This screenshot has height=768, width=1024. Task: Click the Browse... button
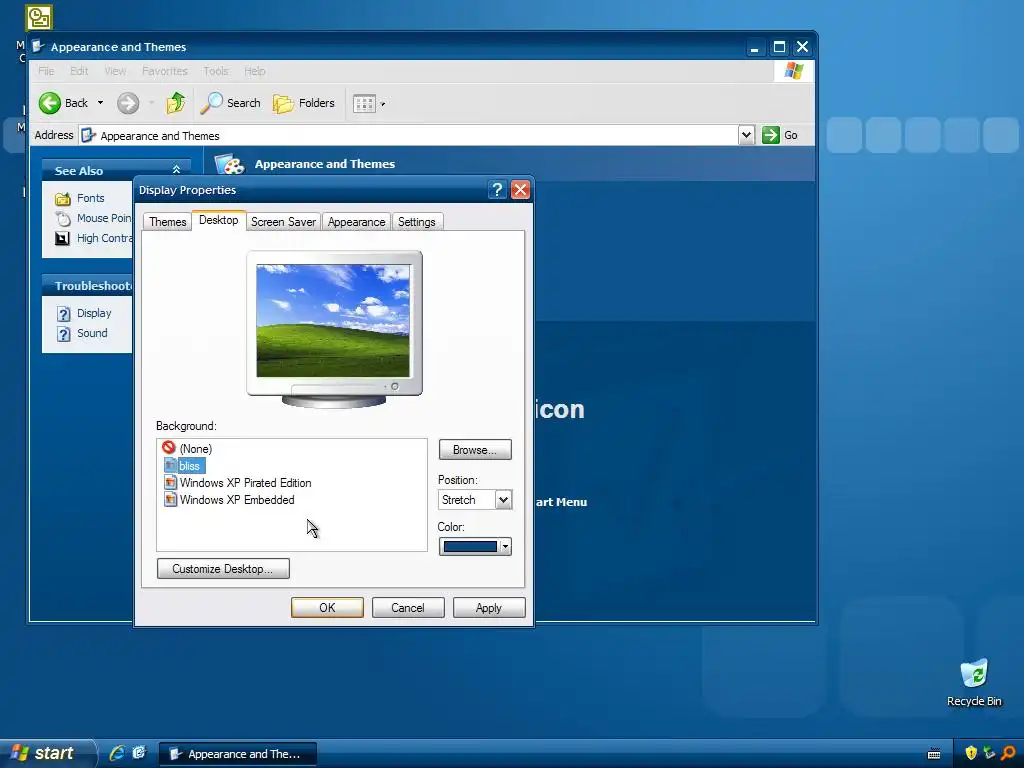[475, 450]
